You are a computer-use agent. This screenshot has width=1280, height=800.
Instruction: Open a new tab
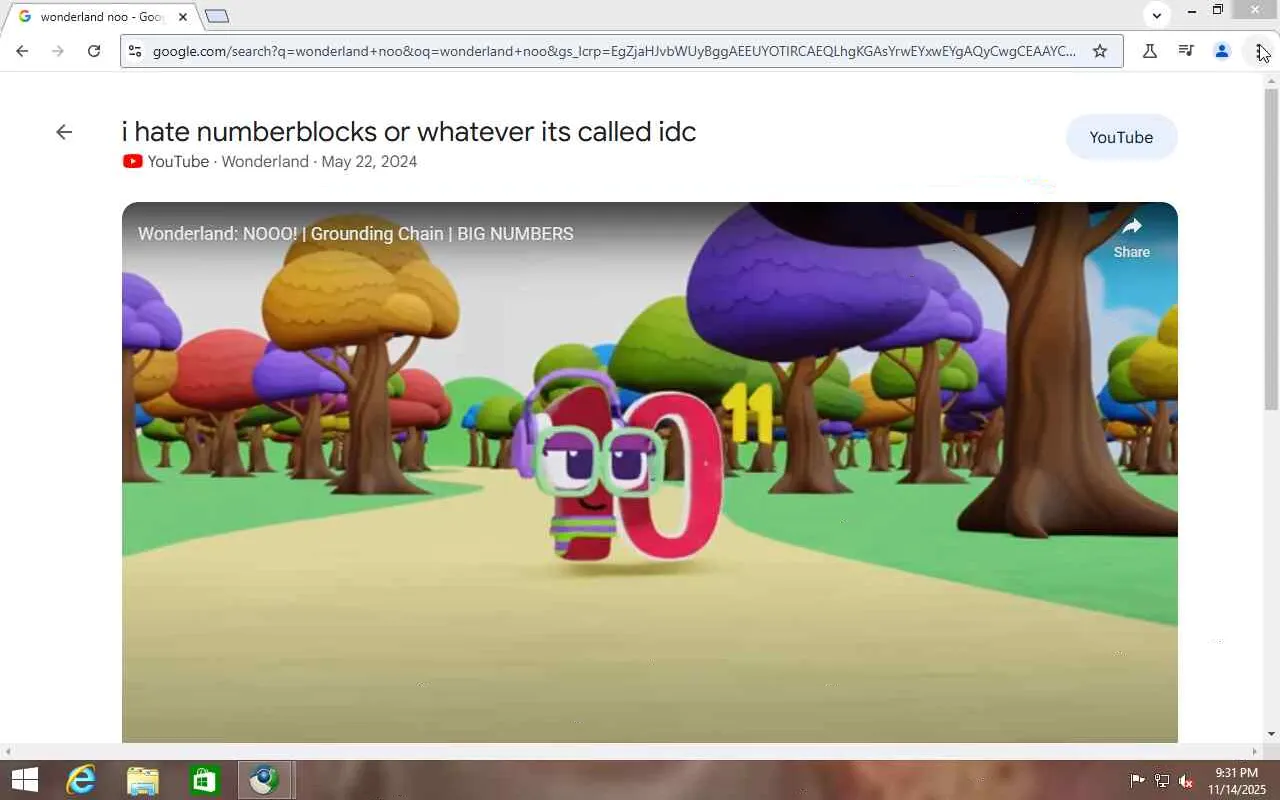pos(217,16)
